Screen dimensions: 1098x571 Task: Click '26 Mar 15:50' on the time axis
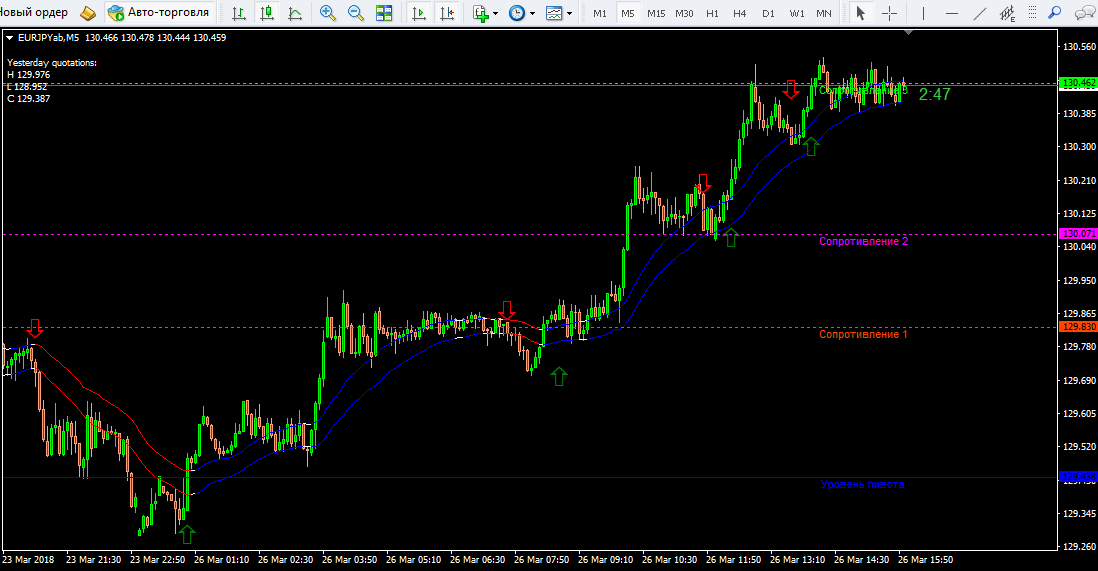click(x=925, y=560)
